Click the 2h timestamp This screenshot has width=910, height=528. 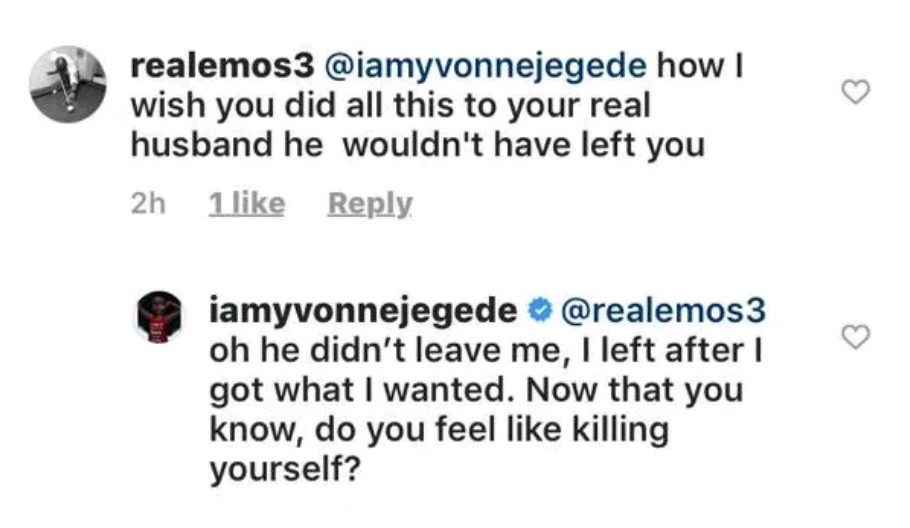tap(148, 204)
